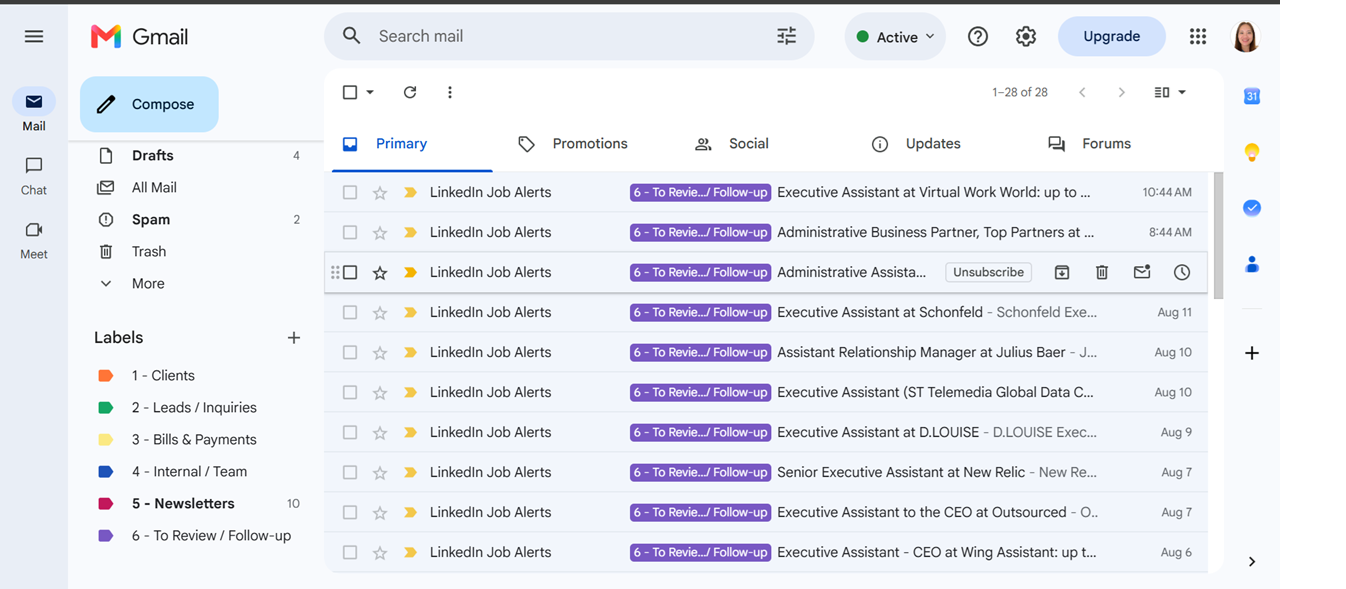The height and width of the screenshot is (589, 1346).
Task: Open Contacts side panel
Action: click(x=1251, y=264)
